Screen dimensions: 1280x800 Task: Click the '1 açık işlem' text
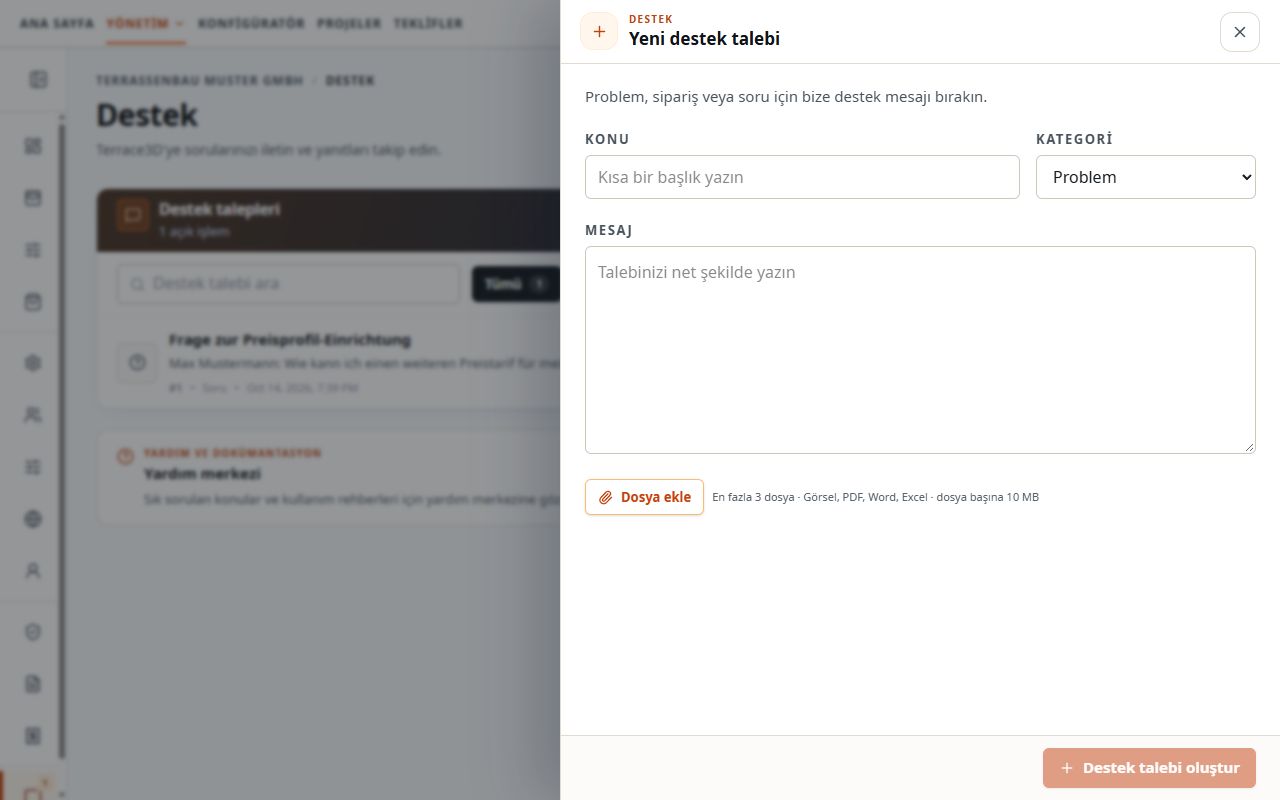point(194,232)
